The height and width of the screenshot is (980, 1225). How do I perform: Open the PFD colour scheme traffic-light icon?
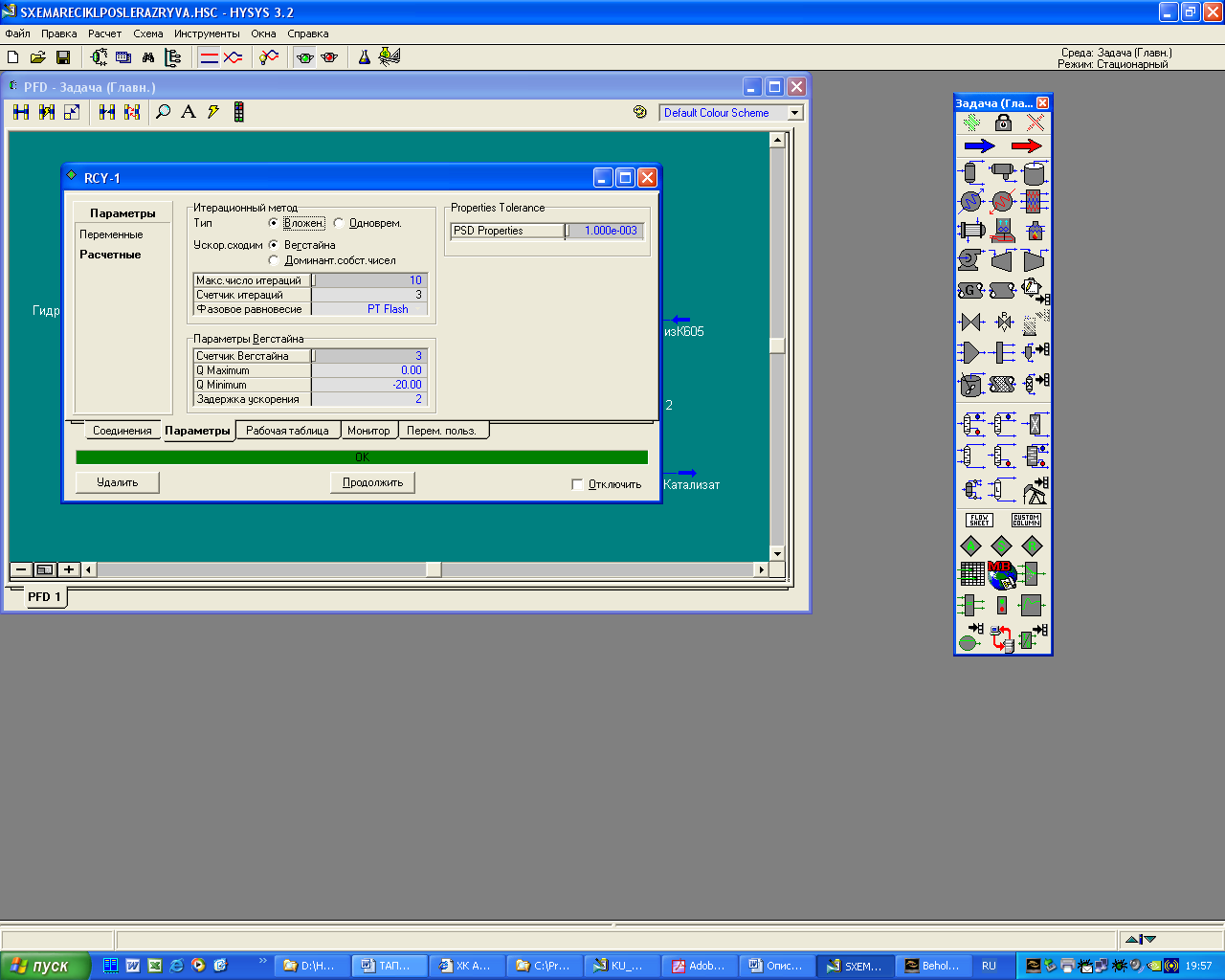point(239,112)
